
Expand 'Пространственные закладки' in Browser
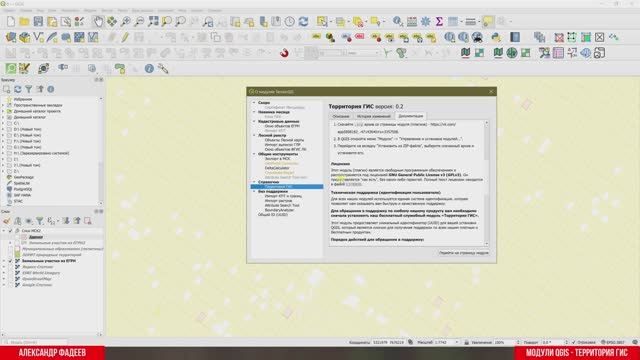(3, 105)
